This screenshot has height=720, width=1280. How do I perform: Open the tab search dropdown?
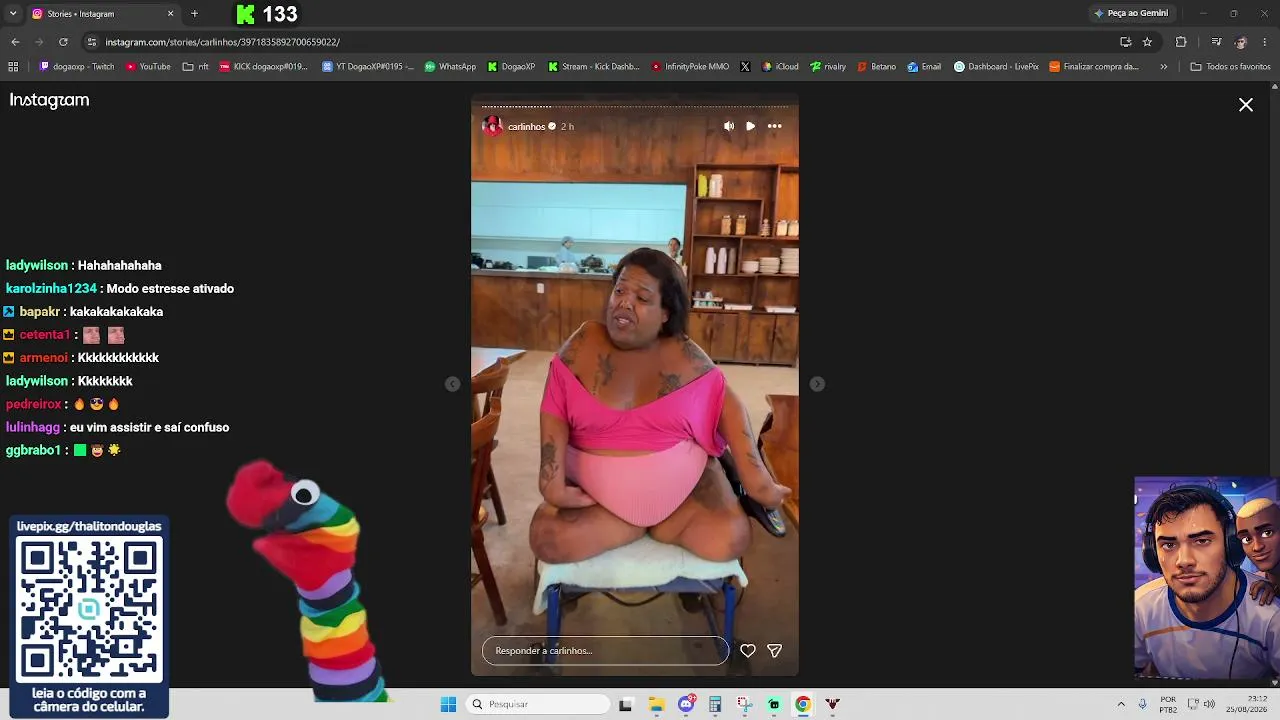coord(13,14)
